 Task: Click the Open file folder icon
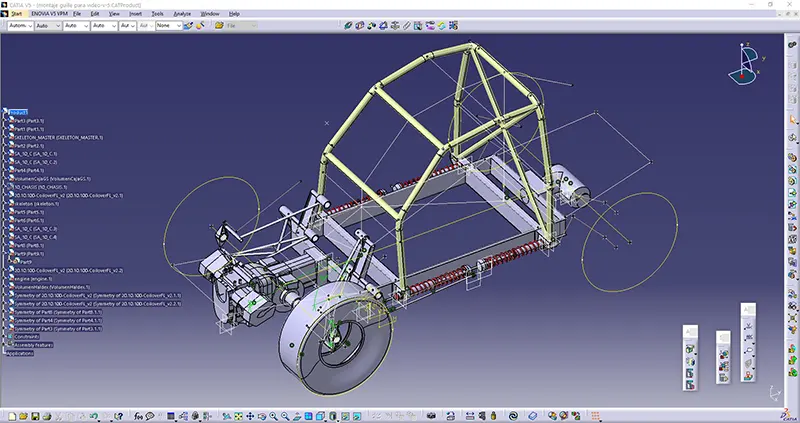tap(21, 416)
